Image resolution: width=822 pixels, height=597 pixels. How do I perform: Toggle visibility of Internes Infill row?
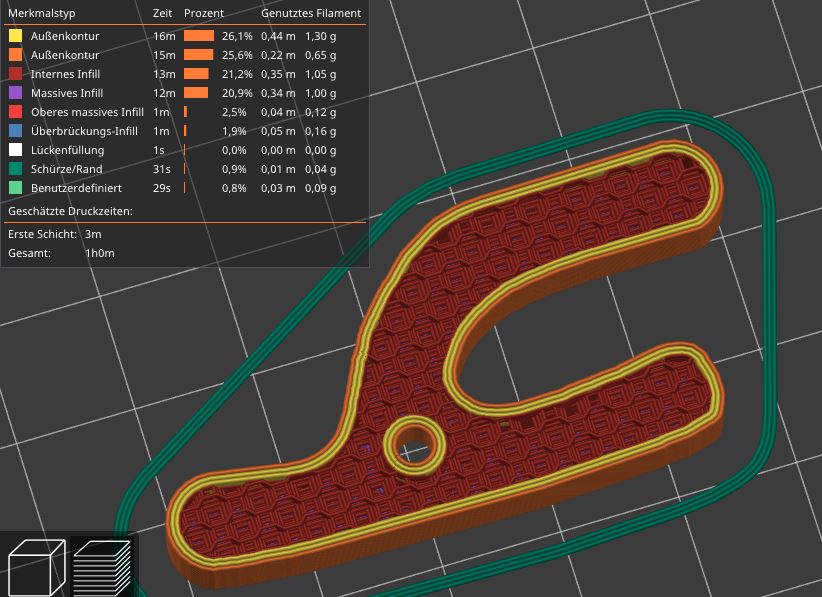(x=186, y=74)
